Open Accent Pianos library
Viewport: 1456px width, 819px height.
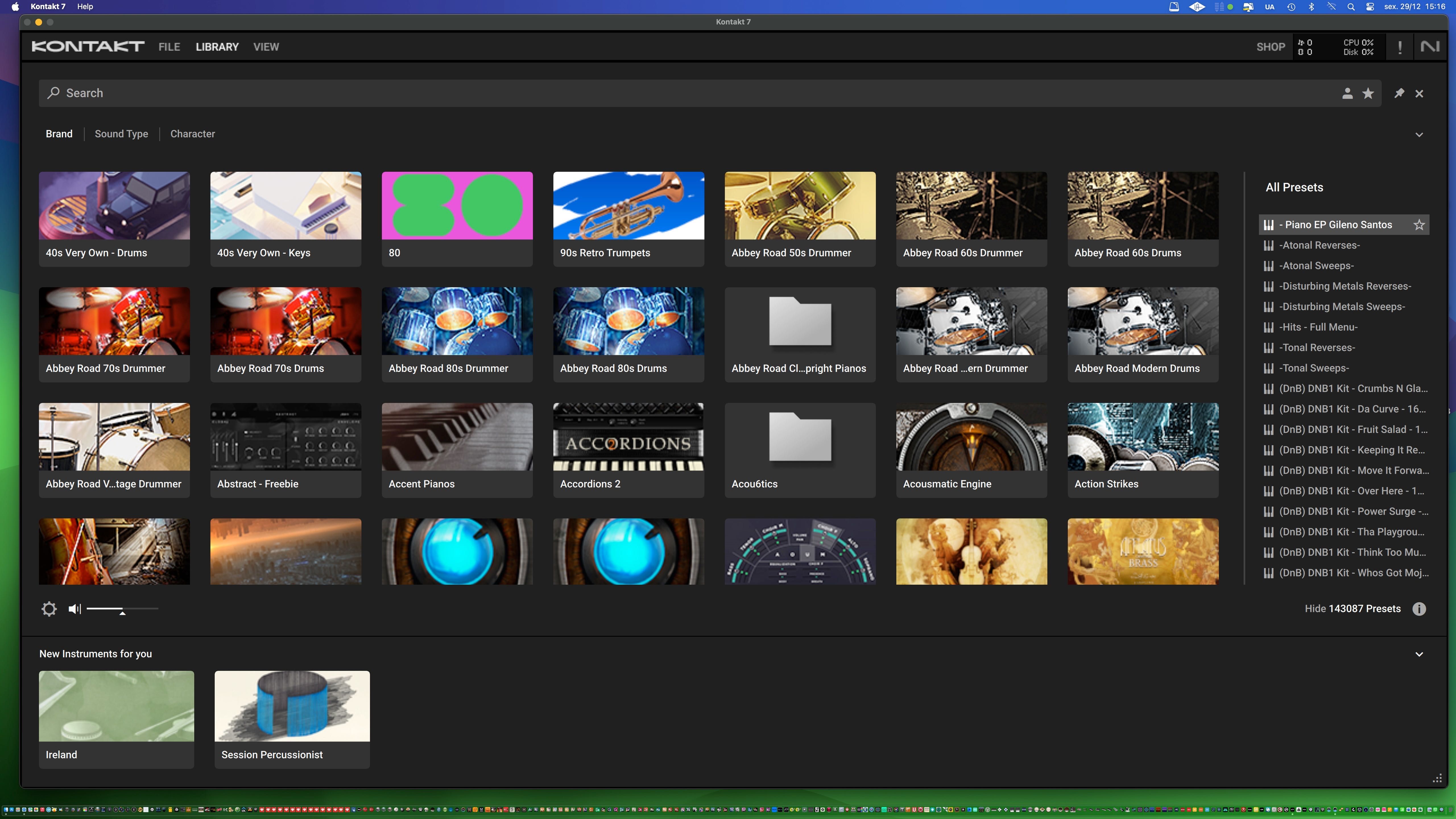(457, 450)
